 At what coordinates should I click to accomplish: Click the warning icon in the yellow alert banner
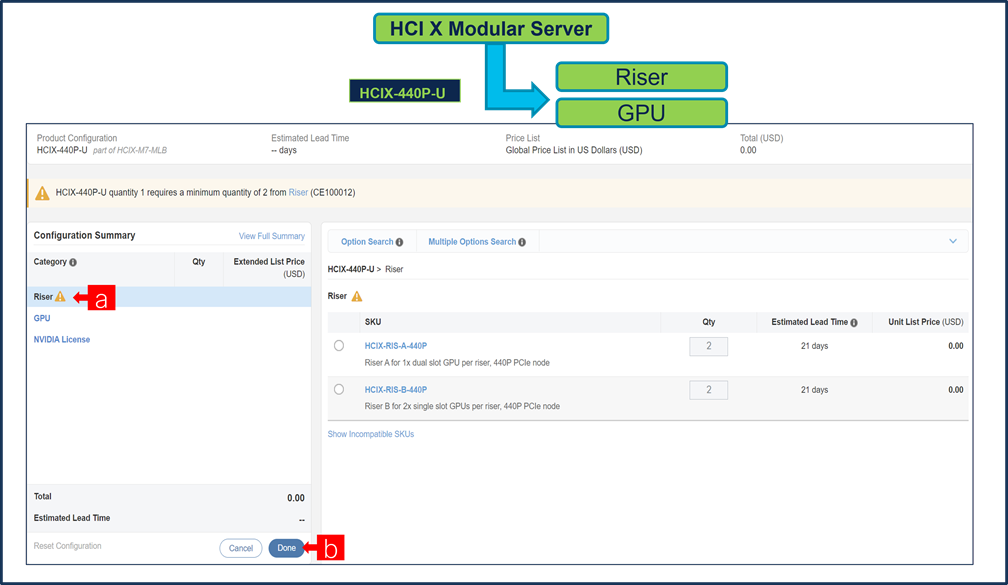point(42,193)
